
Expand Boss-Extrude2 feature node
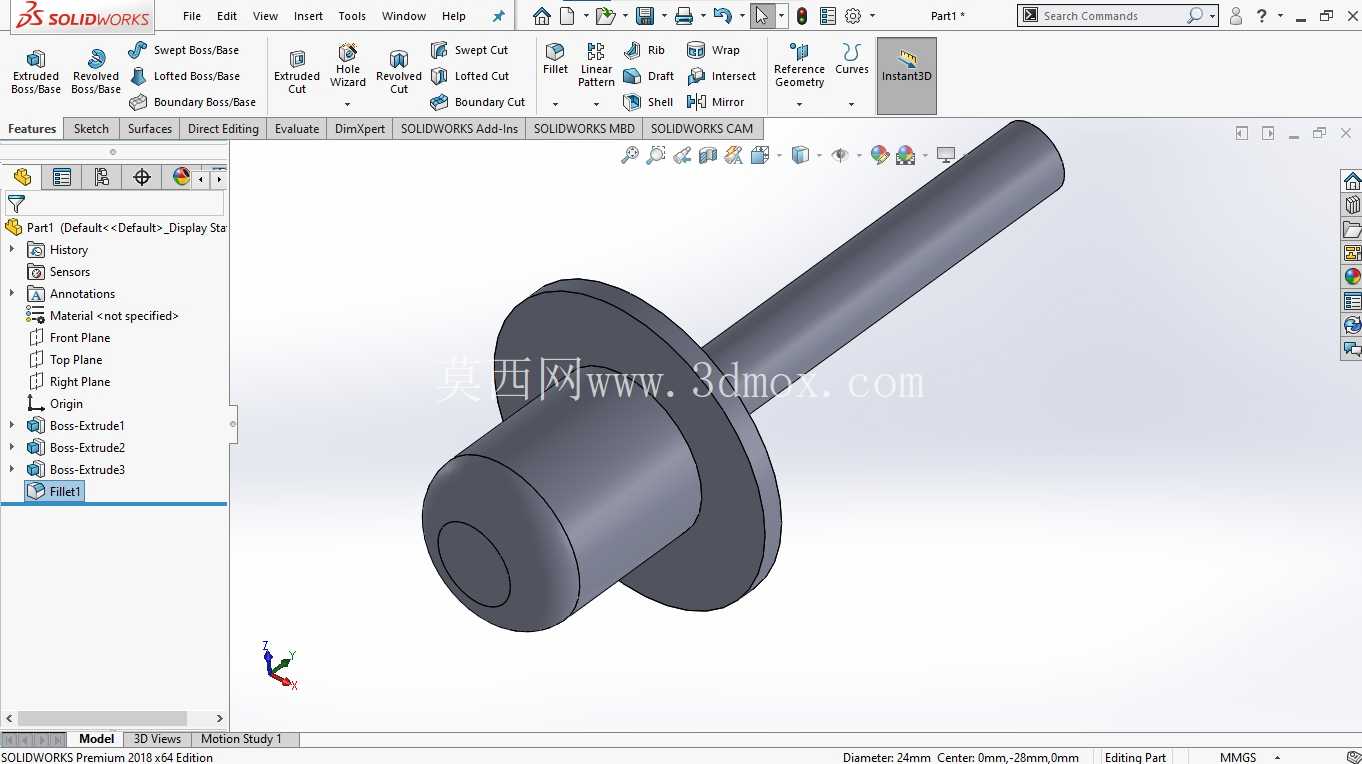(12, 448)
